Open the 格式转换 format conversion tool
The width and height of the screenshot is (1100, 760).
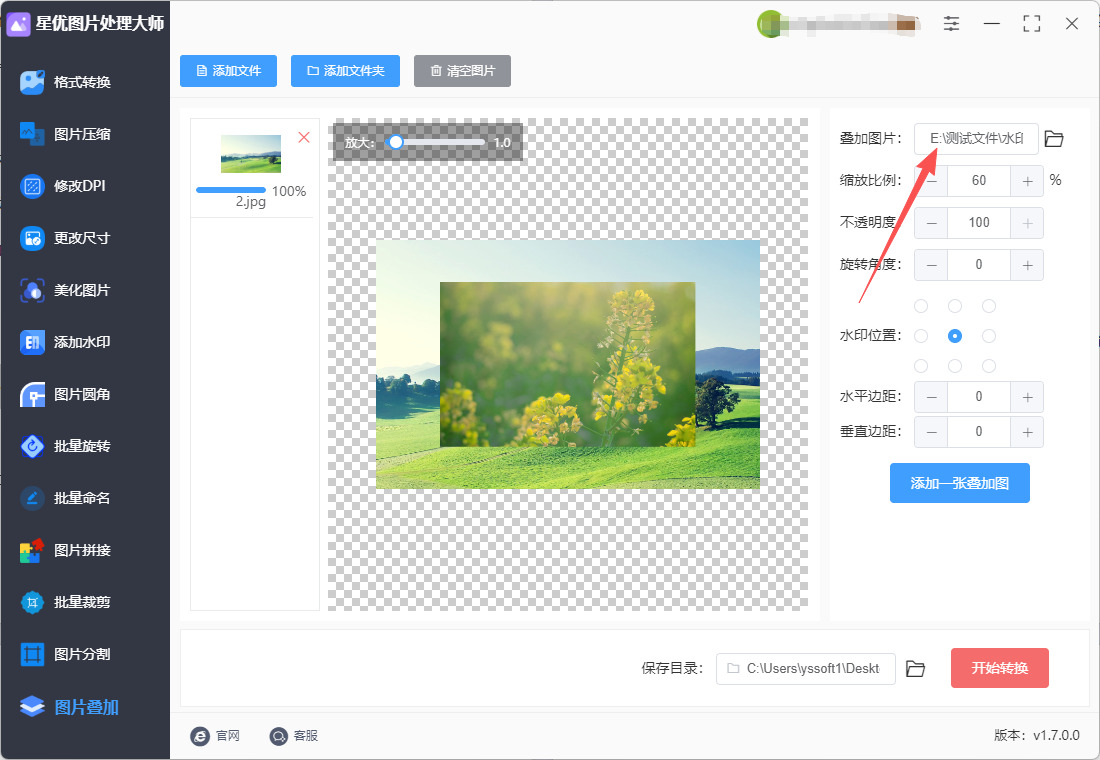click(66, 82)
